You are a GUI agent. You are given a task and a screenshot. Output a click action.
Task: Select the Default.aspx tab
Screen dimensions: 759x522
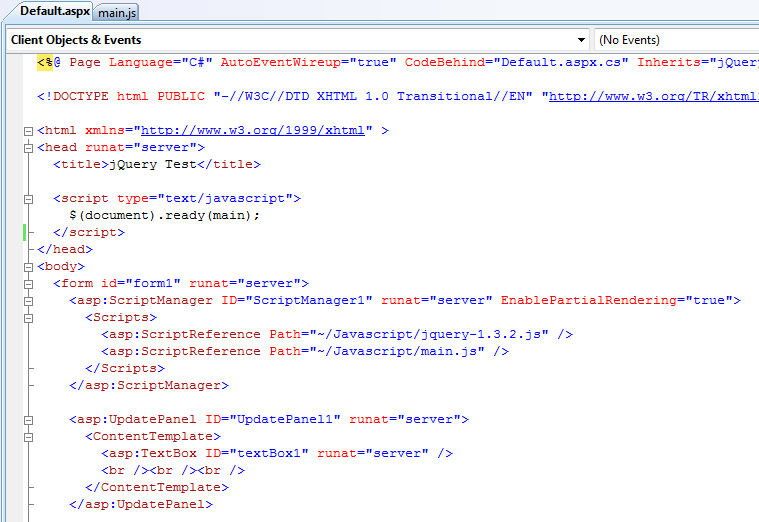54,11
